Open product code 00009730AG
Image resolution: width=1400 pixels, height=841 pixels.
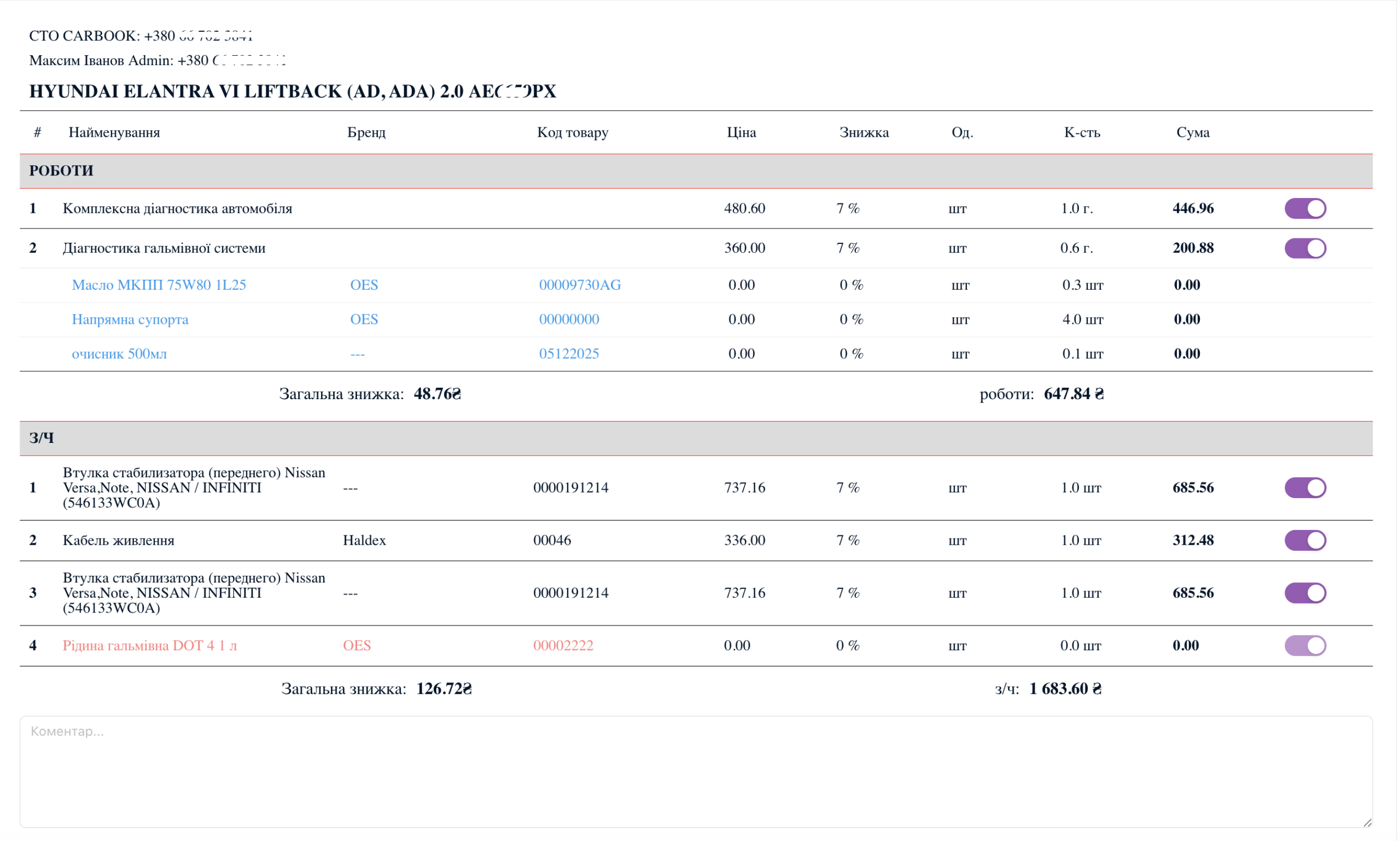click(579, 284)
